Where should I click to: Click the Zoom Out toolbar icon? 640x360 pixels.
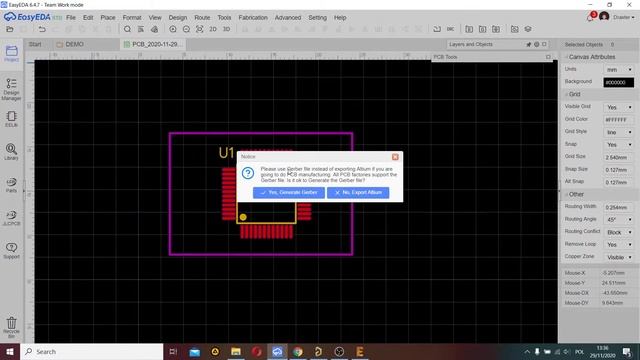(x=186, y=29)
